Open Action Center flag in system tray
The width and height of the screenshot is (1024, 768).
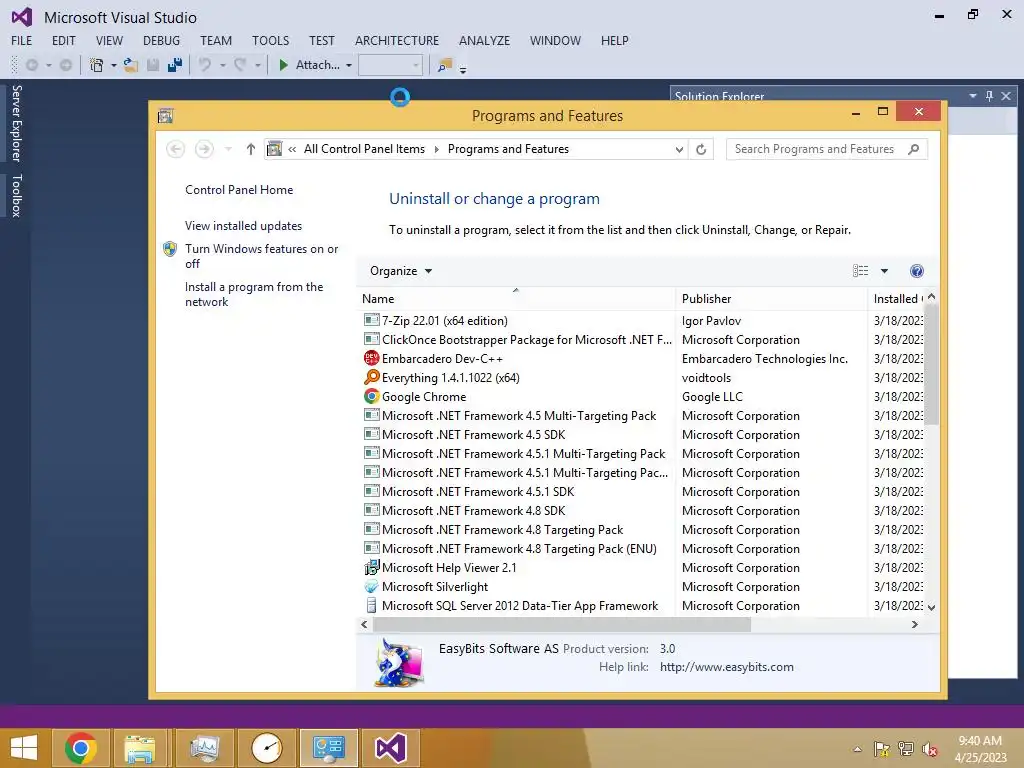(x=882, y=749)
